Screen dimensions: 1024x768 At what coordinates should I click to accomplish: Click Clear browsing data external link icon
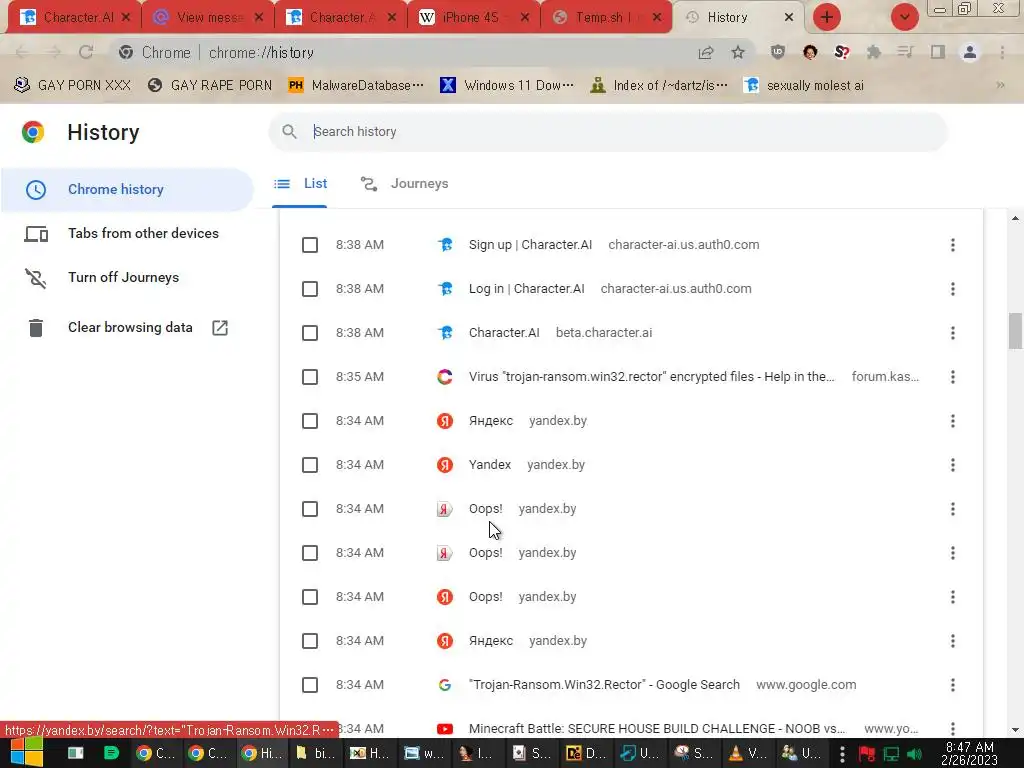(220, 328)
